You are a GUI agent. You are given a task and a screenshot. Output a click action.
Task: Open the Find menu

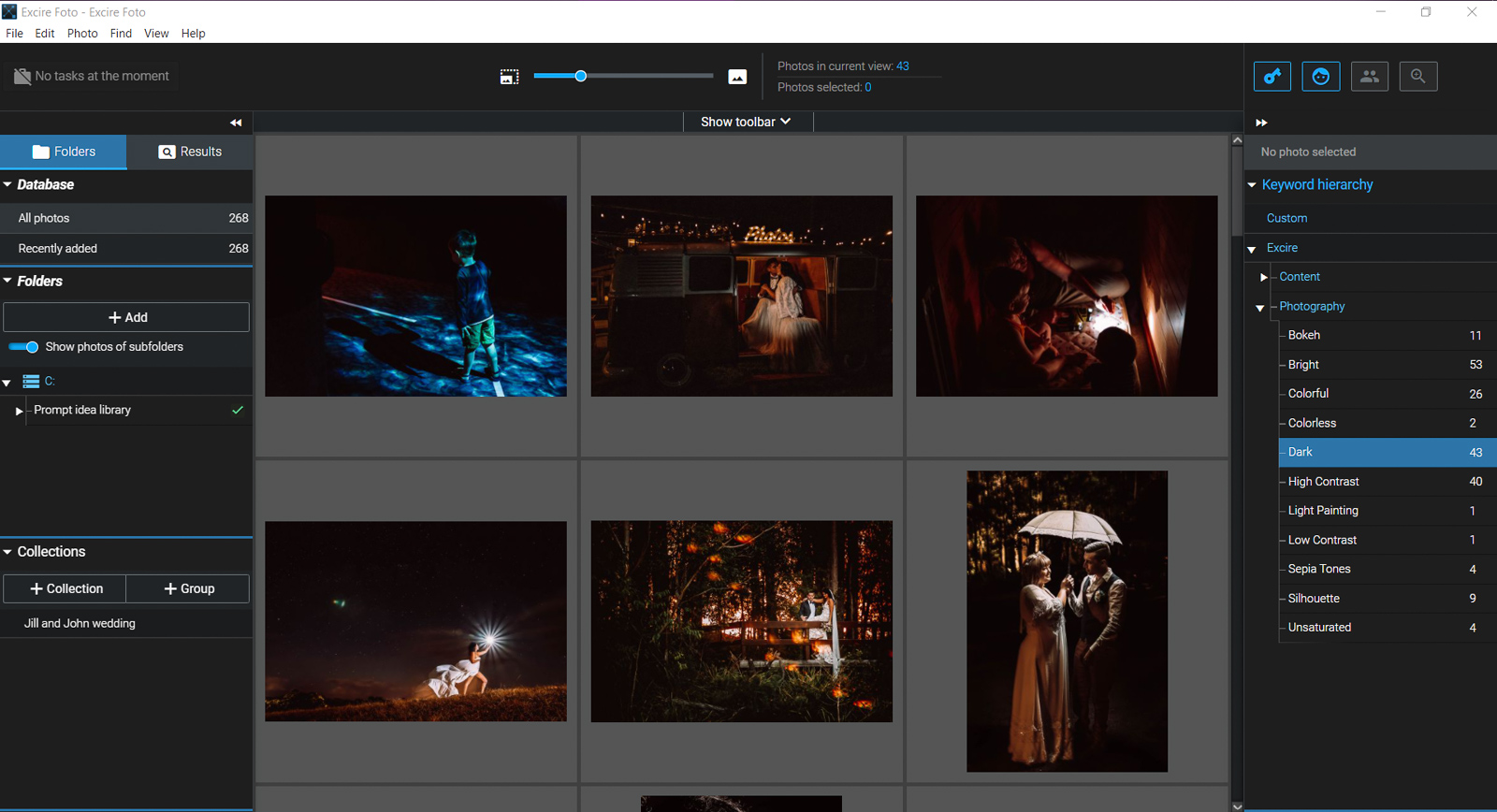(121, 33)
